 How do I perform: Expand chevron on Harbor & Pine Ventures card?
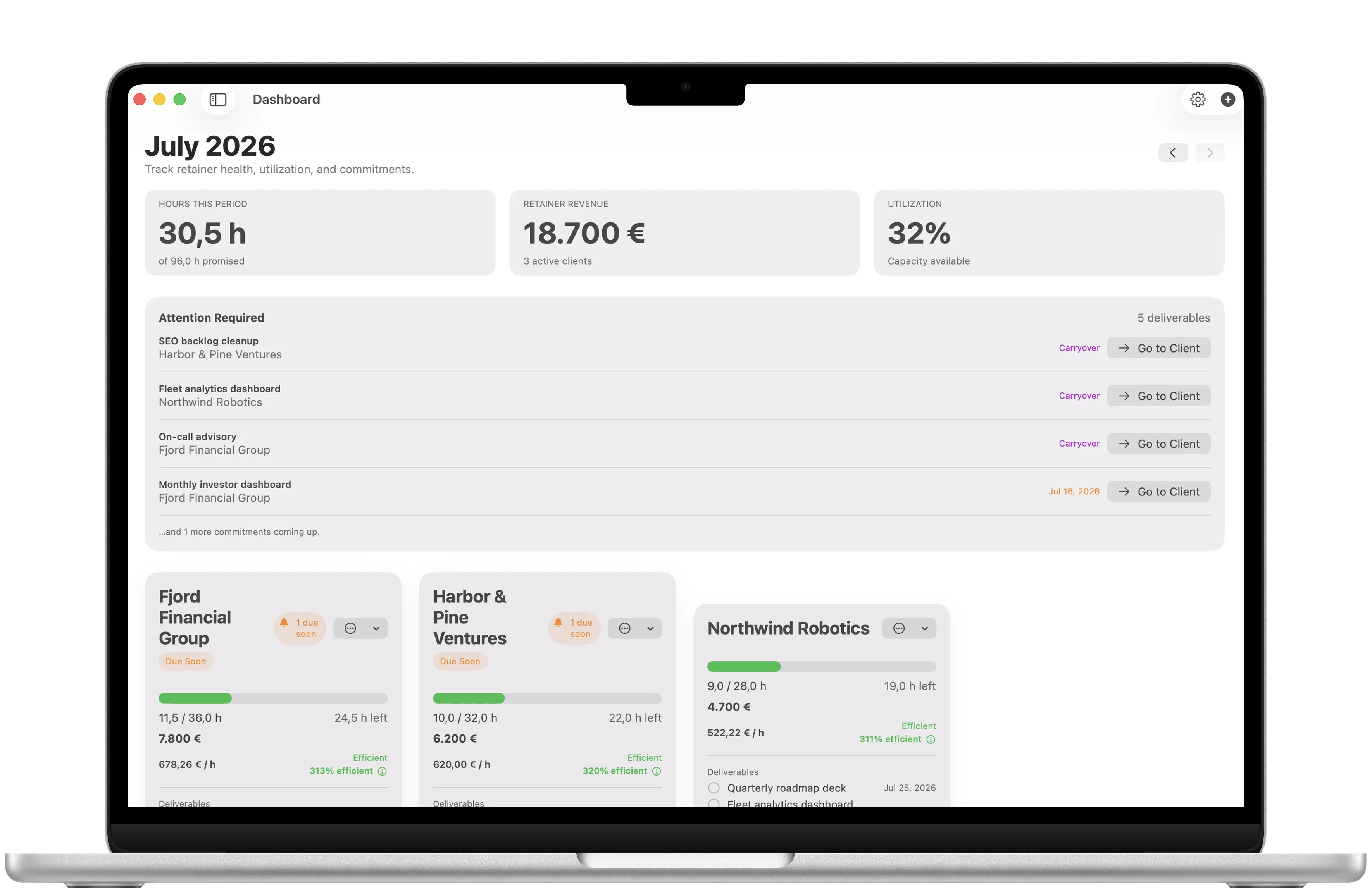650,628
